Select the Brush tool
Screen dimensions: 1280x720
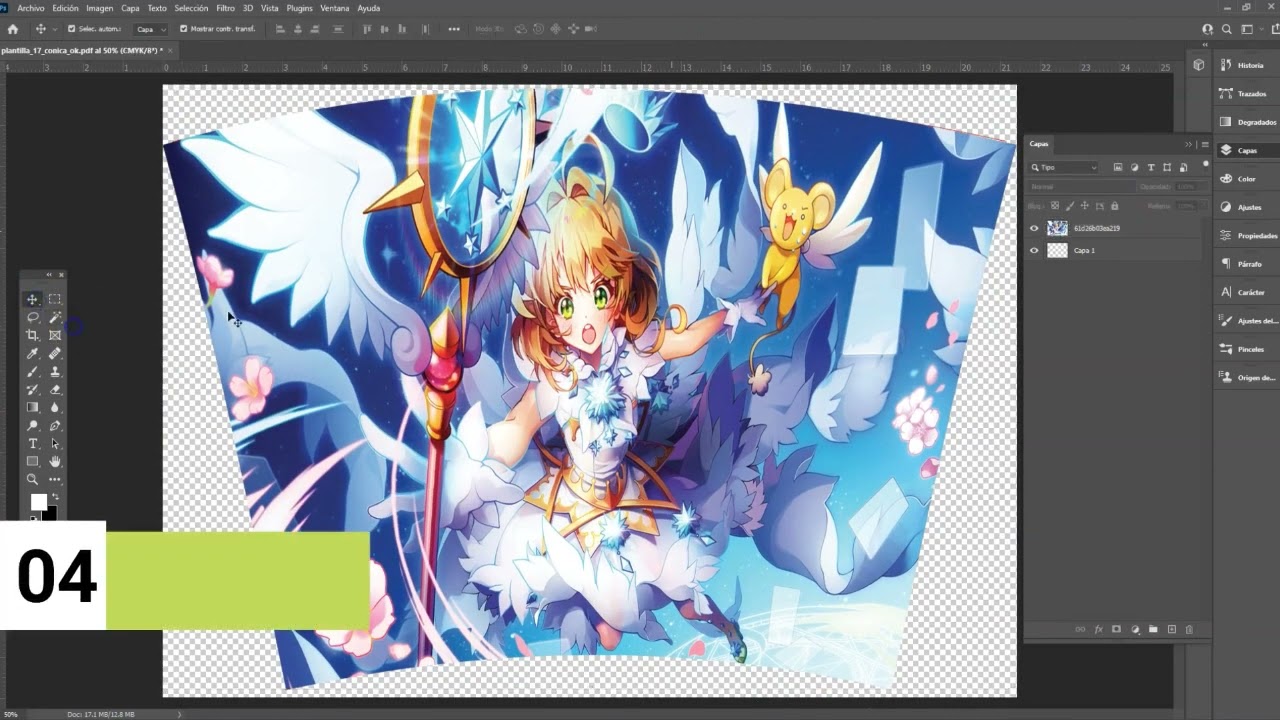click(x=33, y=371)
